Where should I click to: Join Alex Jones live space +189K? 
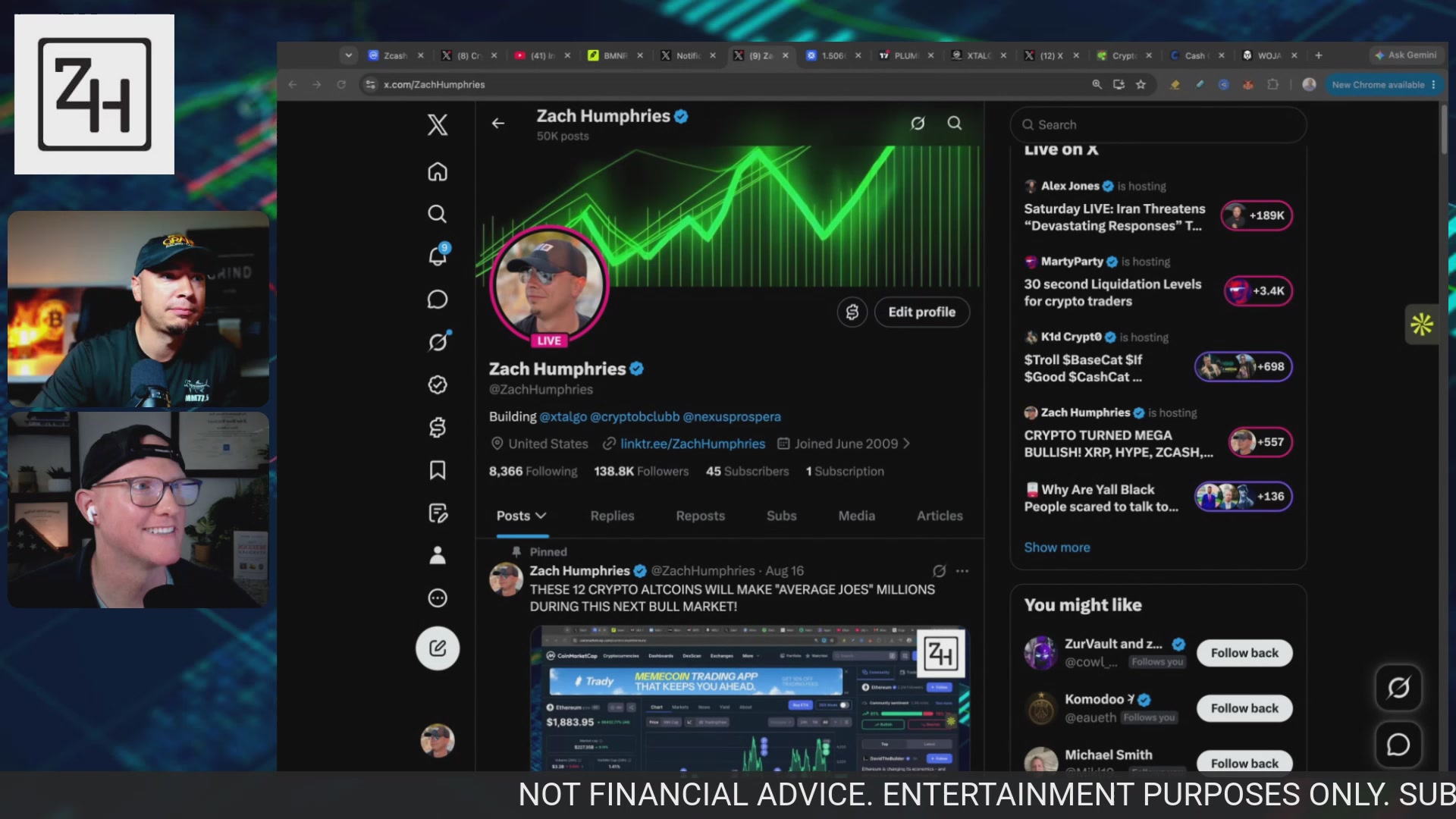pos(1257,215)
